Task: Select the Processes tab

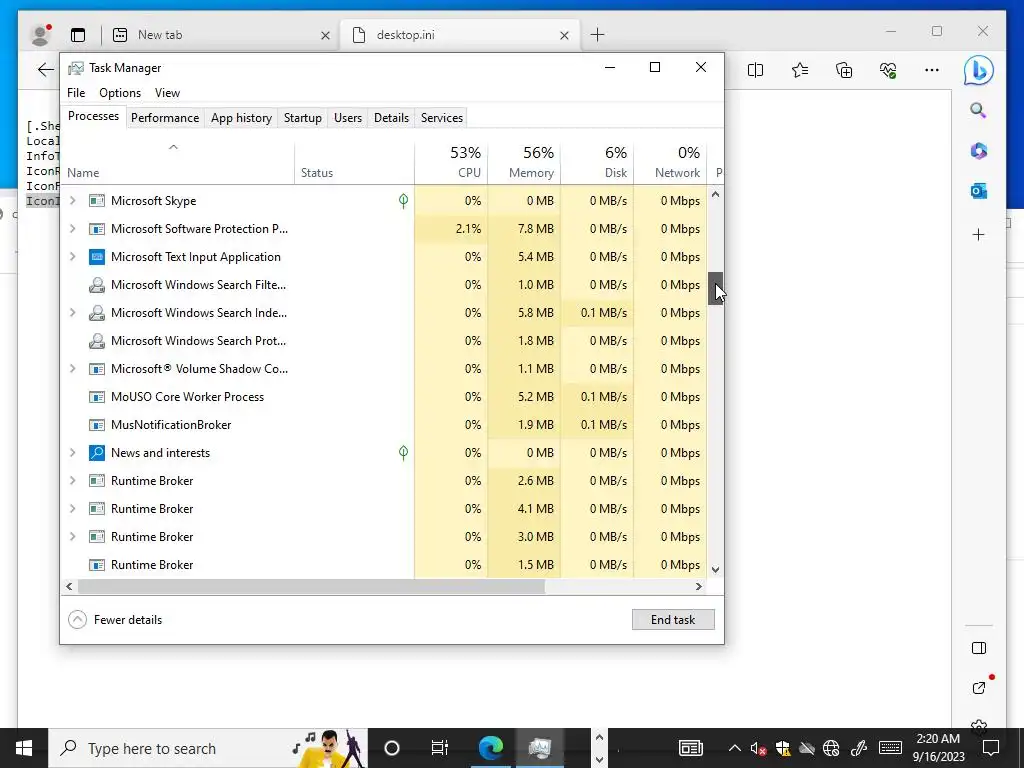Action: click(93, 116)
